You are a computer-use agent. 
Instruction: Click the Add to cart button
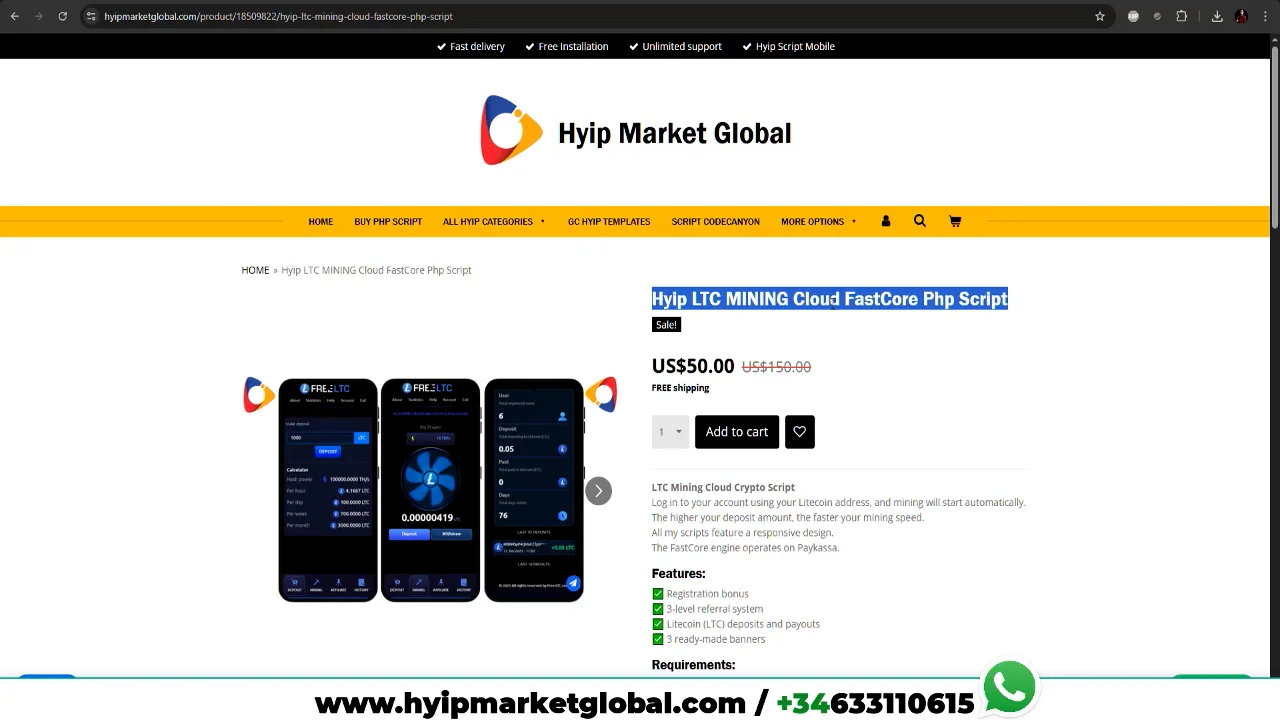point(737,432)
